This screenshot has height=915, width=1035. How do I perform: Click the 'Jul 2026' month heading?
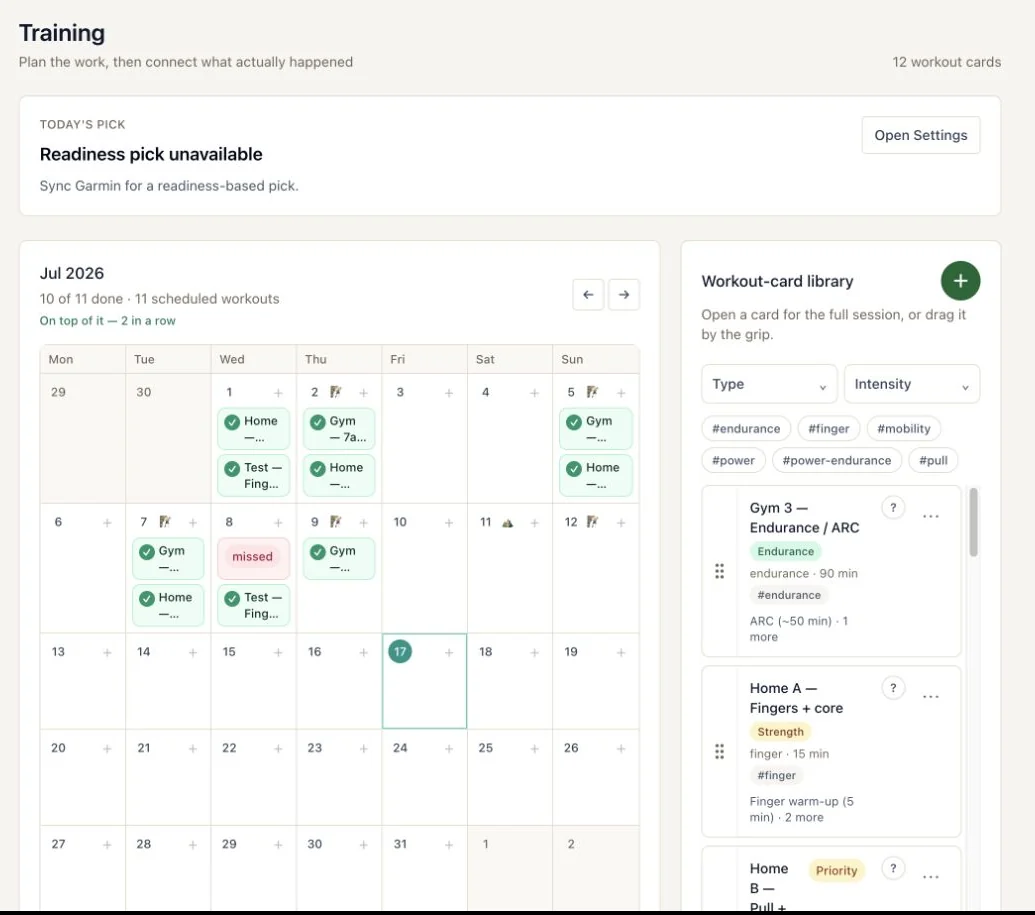click(72, 273)
